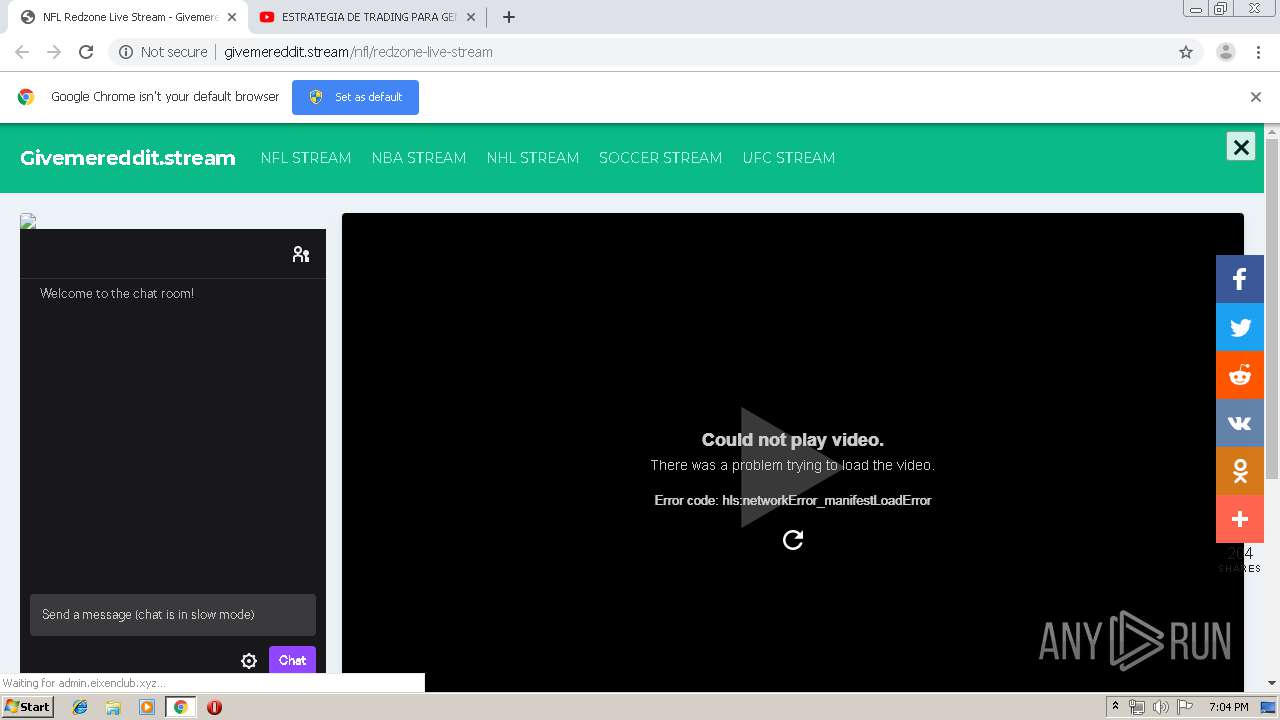Viewport: 1280px width, 720px height.
Task: Share on Odnoklassniki from the side bar
Action: (1240, 471)
